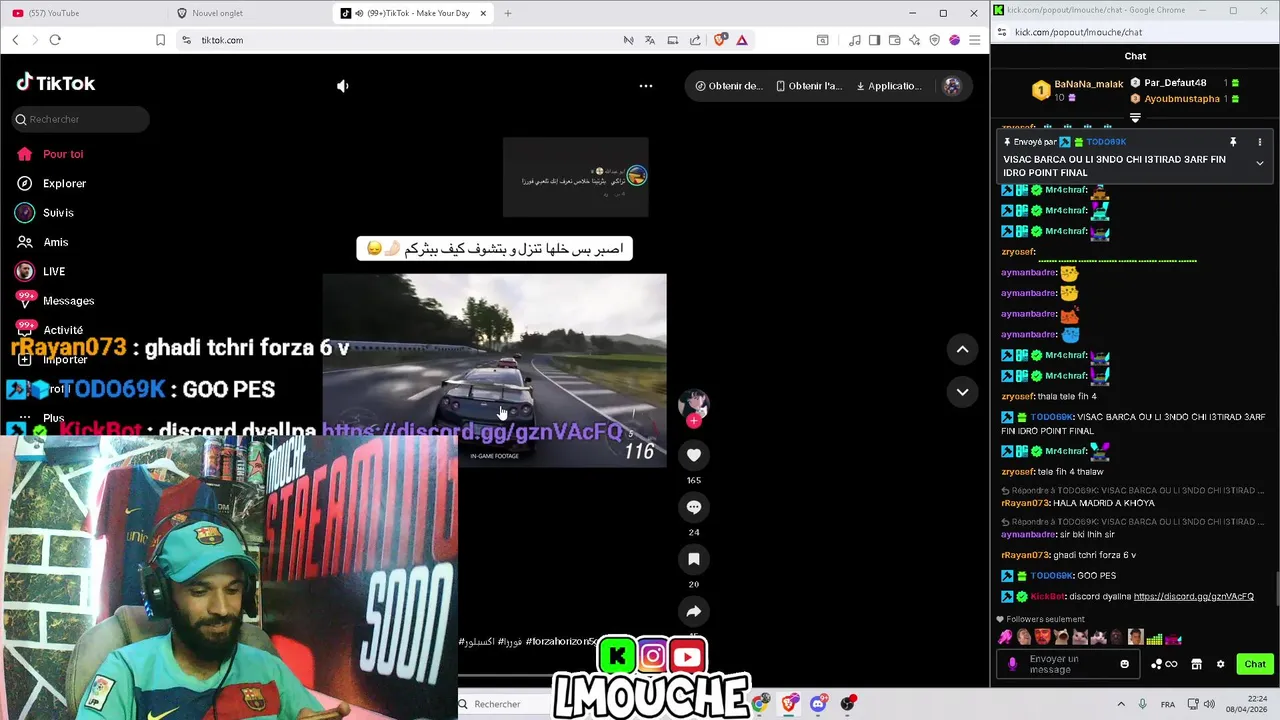This screenshot has width=1280, height=720.
Task: Open pinned message three-dots menu
Action: [1259, 142]
